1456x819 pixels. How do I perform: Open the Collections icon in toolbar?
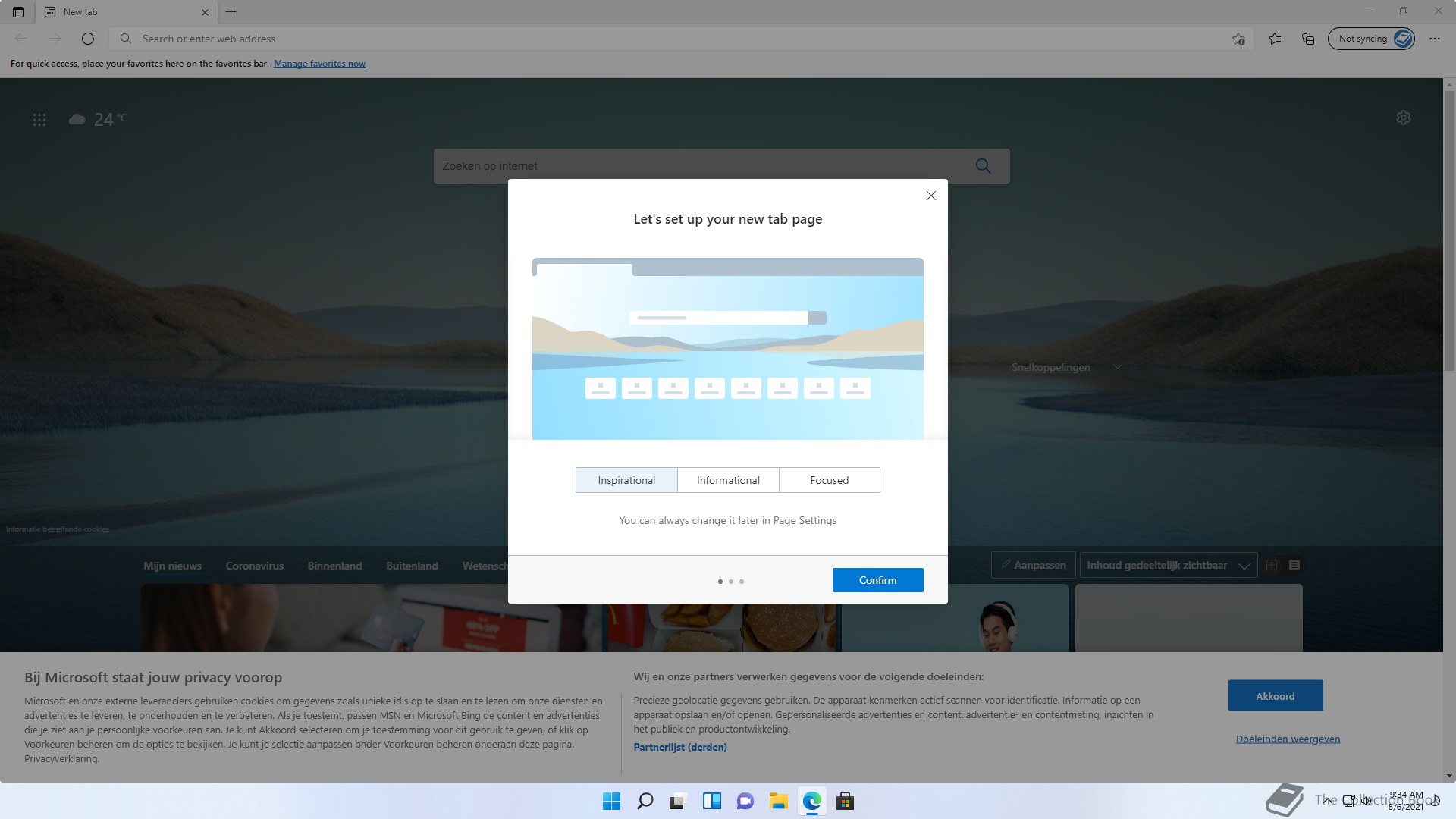(x=1308, y=39)
